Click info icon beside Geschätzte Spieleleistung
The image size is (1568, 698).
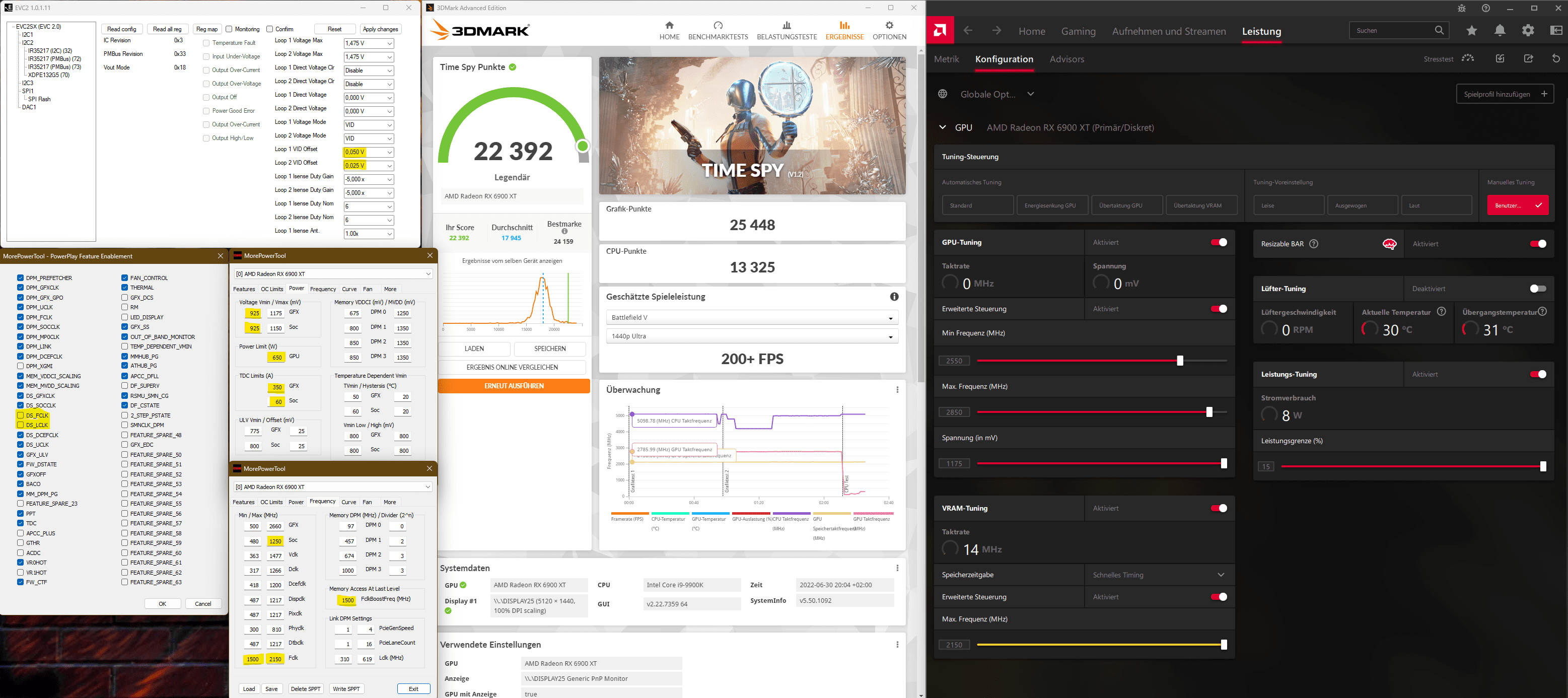coord(894,296)
